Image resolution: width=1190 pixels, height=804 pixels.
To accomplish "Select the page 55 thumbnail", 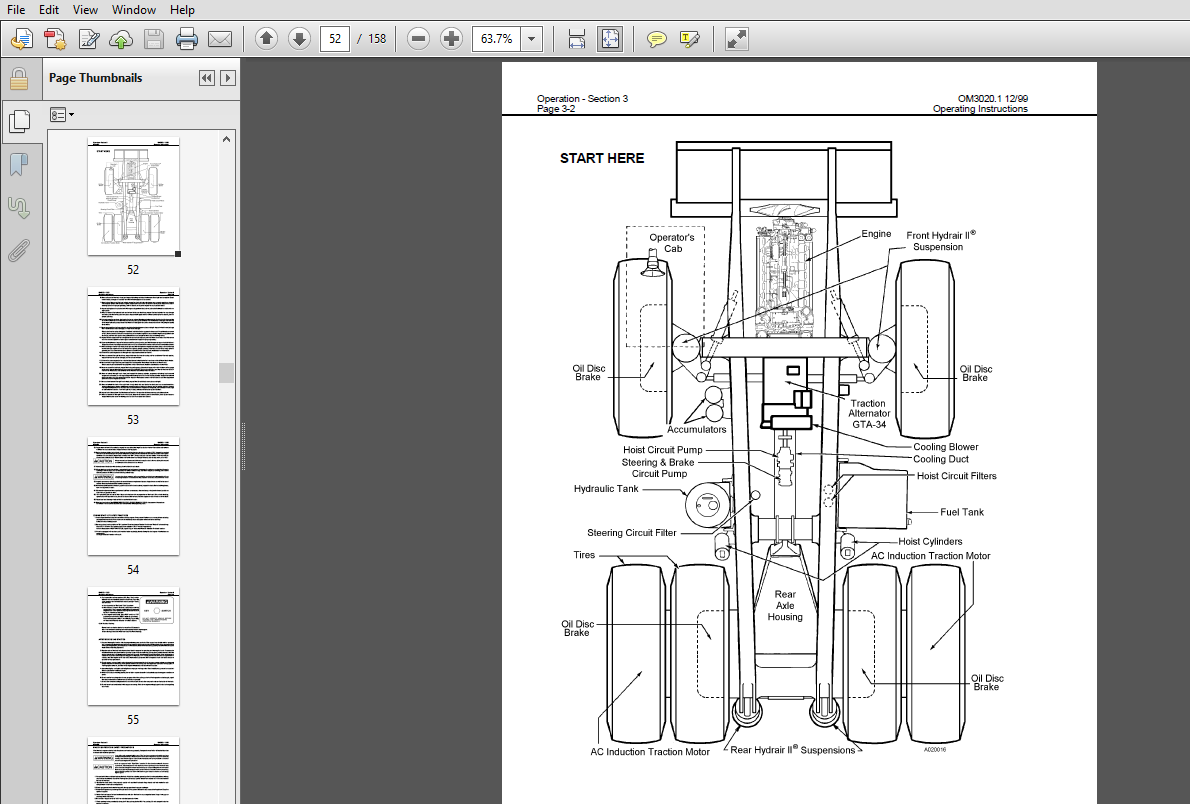I will pyautogui.click(x=134, y=646).
